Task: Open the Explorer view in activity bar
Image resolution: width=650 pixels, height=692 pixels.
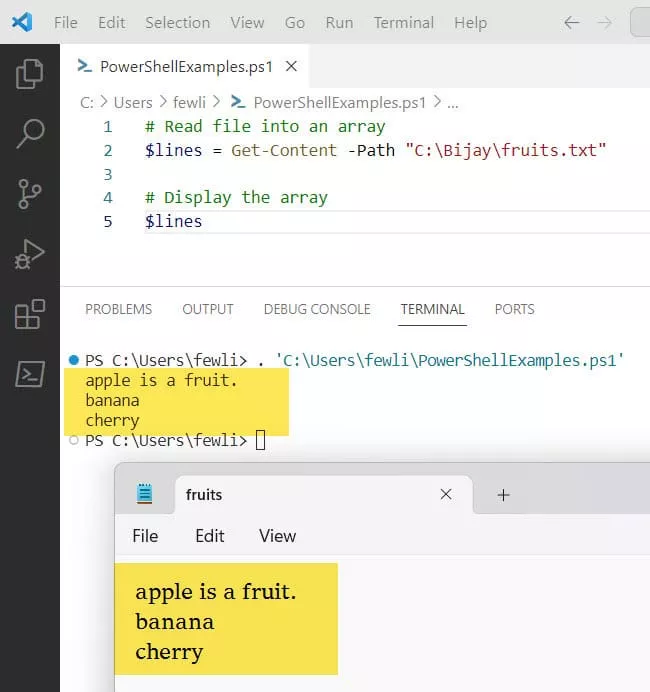Action: tap(30, 72)
